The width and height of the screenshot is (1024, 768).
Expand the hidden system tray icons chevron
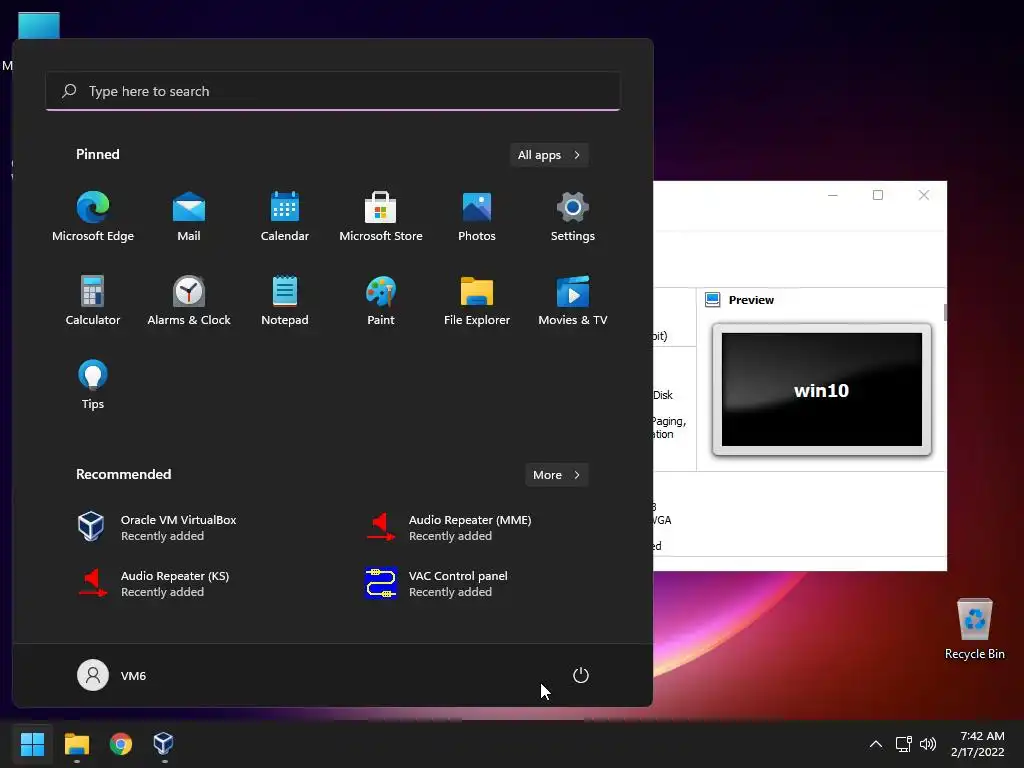(x=876, y=744)
